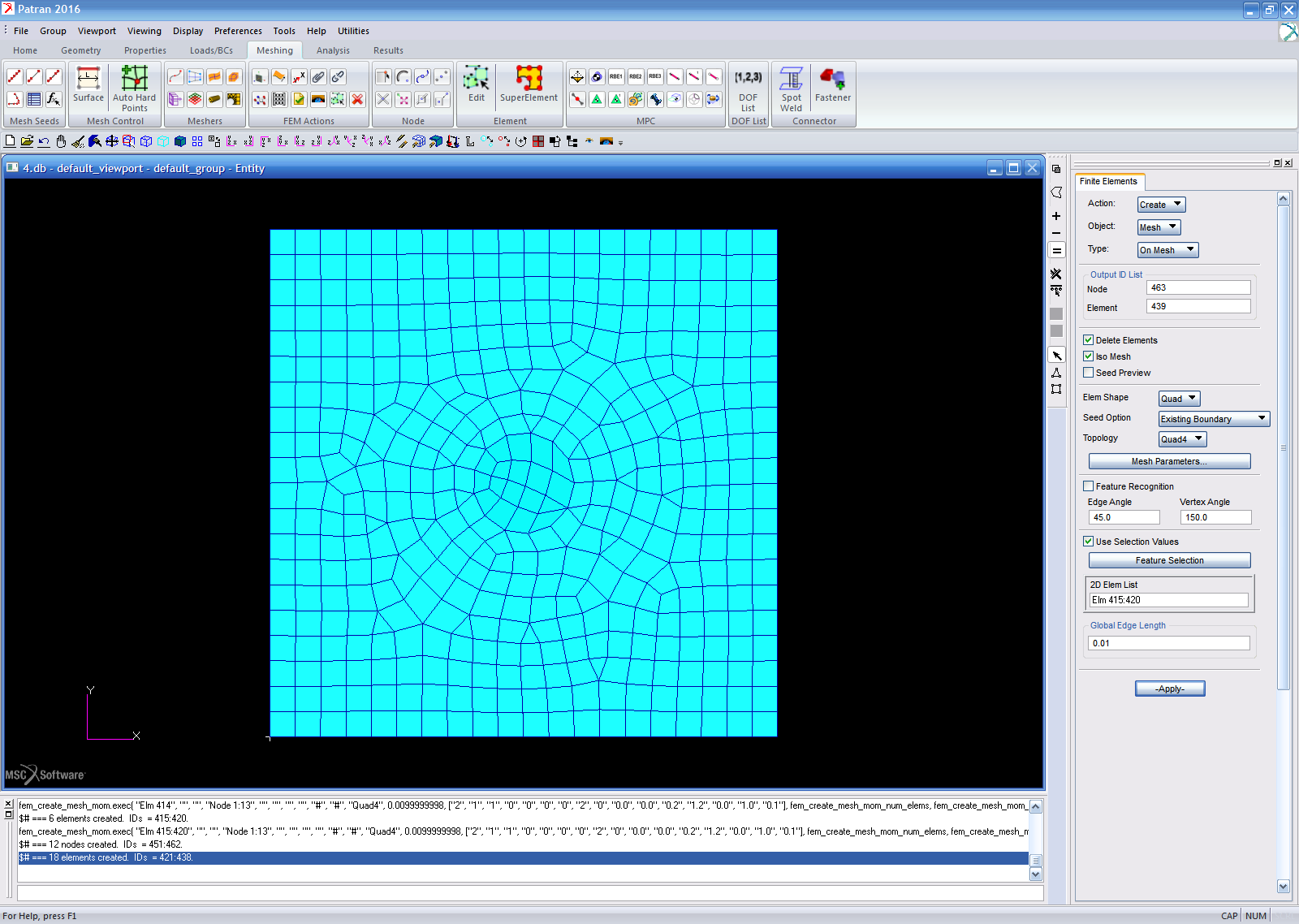Click the New file toolbar icon
The width and height of the screenshot is (1299, 924).
pos(10,141)
